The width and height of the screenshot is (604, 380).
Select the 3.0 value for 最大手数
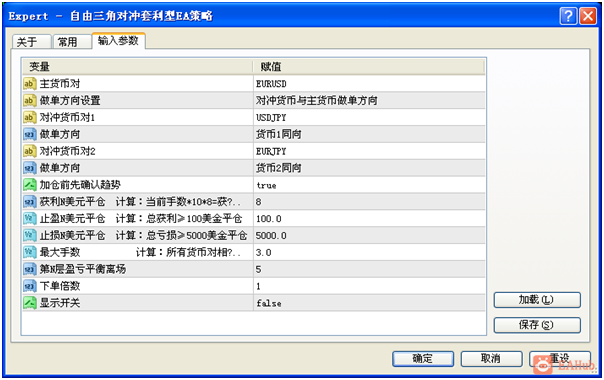click(x=369, y=252)
